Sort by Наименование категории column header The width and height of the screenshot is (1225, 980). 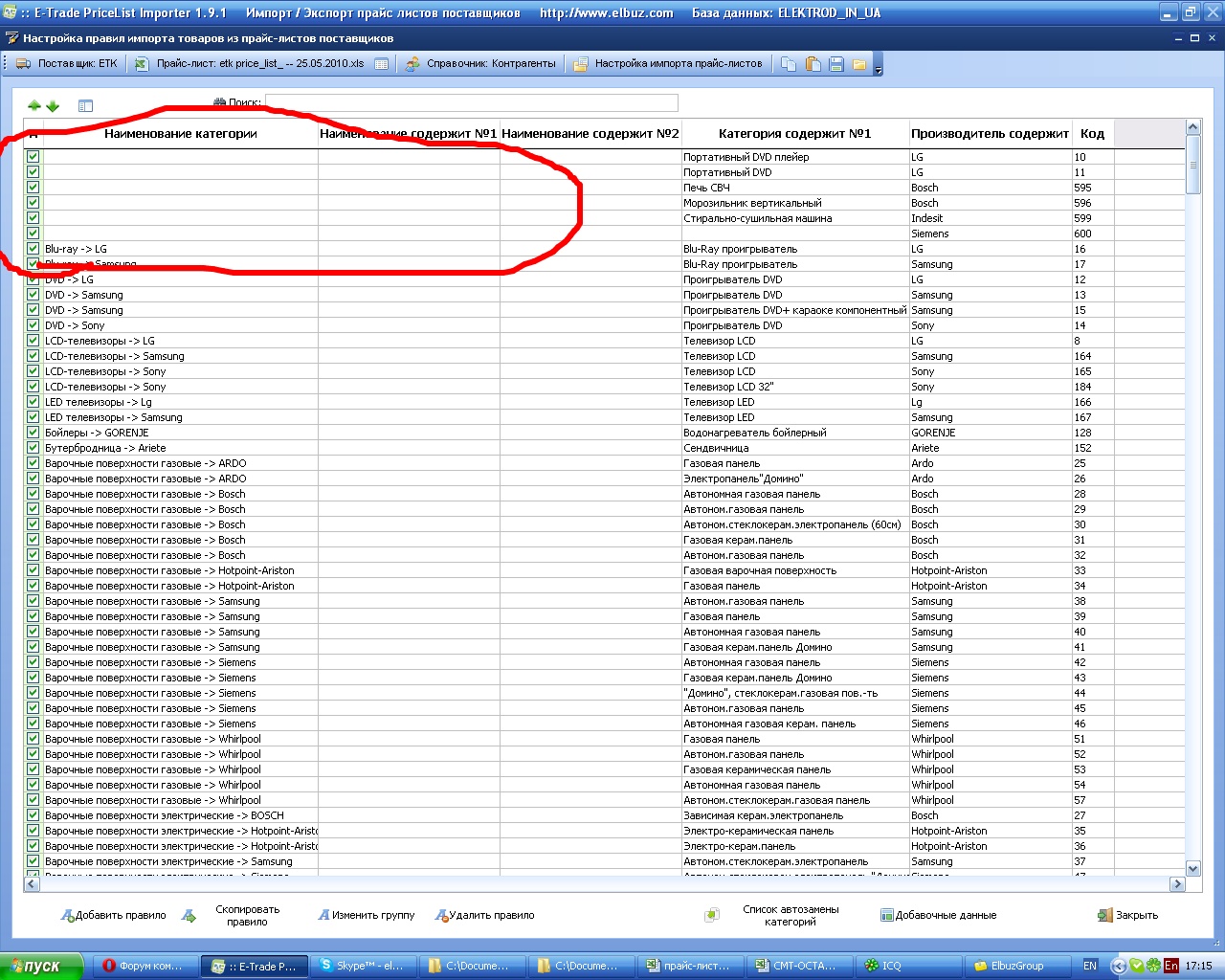pyautogui.click(x=181, y=134)
